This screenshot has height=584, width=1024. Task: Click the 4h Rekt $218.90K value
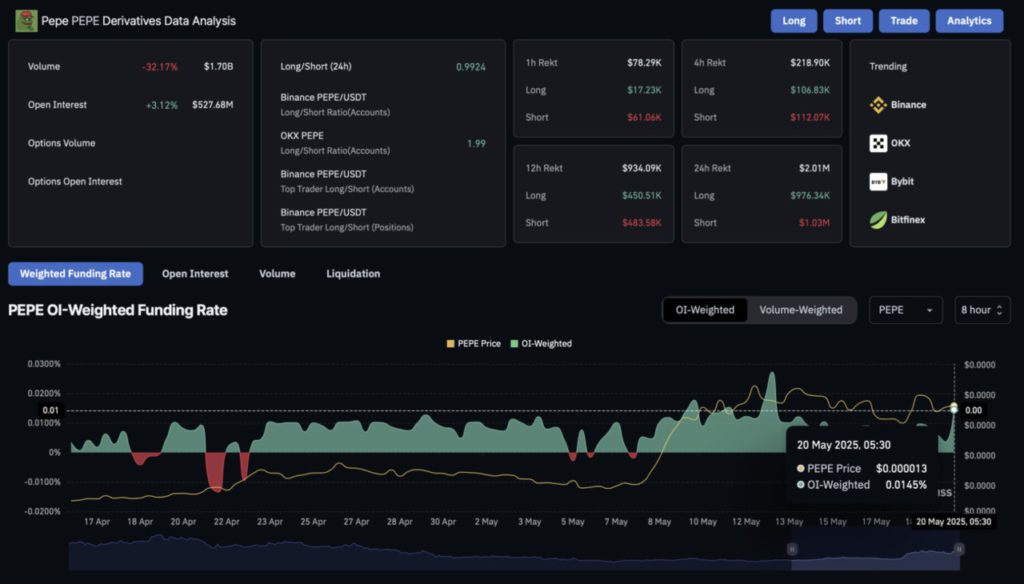tap(810, 63)
